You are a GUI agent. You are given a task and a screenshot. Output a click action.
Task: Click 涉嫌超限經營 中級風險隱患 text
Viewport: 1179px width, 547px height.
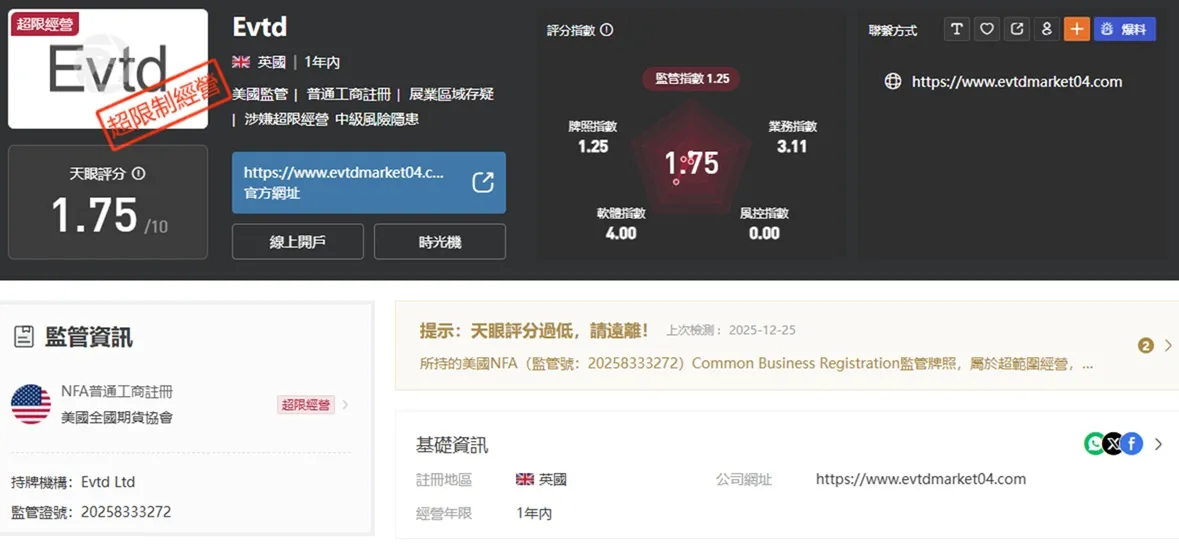pos(332,119)
